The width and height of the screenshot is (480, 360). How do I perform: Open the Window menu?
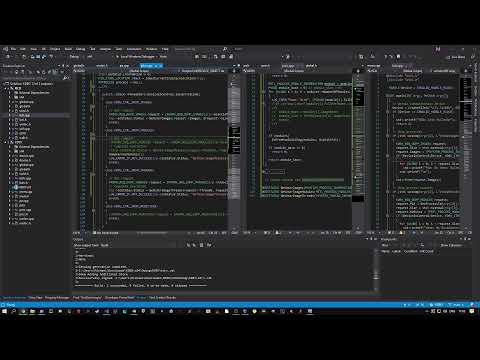[151, 49]
